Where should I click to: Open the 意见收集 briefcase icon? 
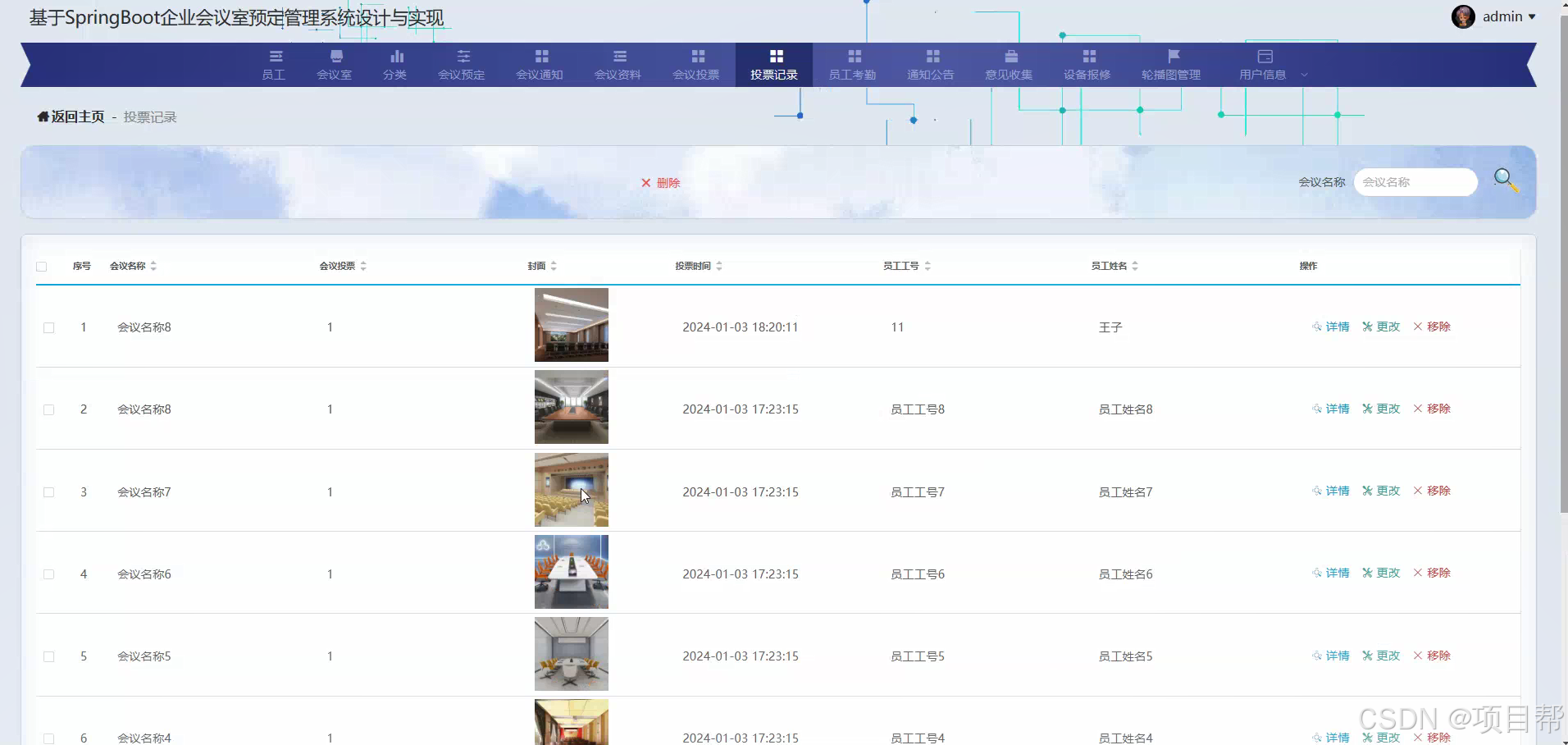point(1011,57)
